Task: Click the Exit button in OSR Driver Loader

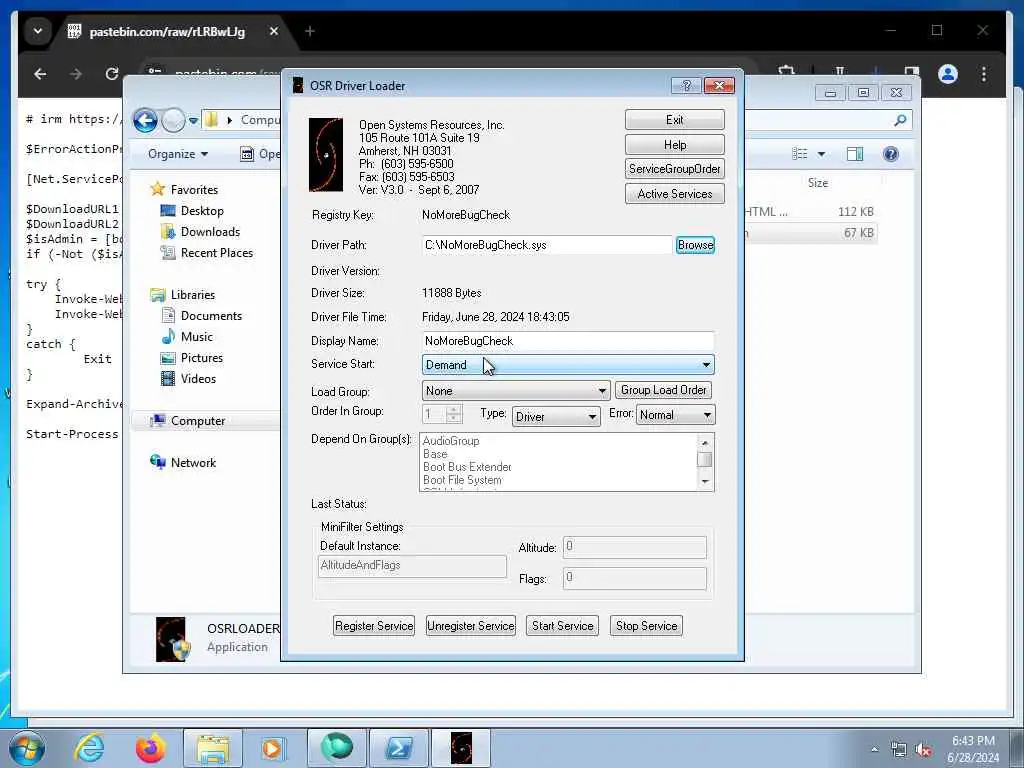Action: (674, 120)
